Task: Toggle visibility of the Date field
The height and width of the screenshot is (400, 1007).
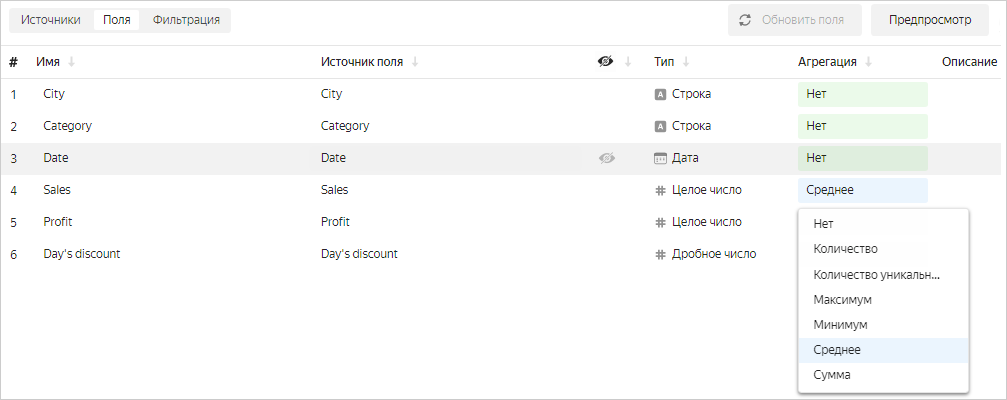Action: pyautogui.click(x=606, y=158)
